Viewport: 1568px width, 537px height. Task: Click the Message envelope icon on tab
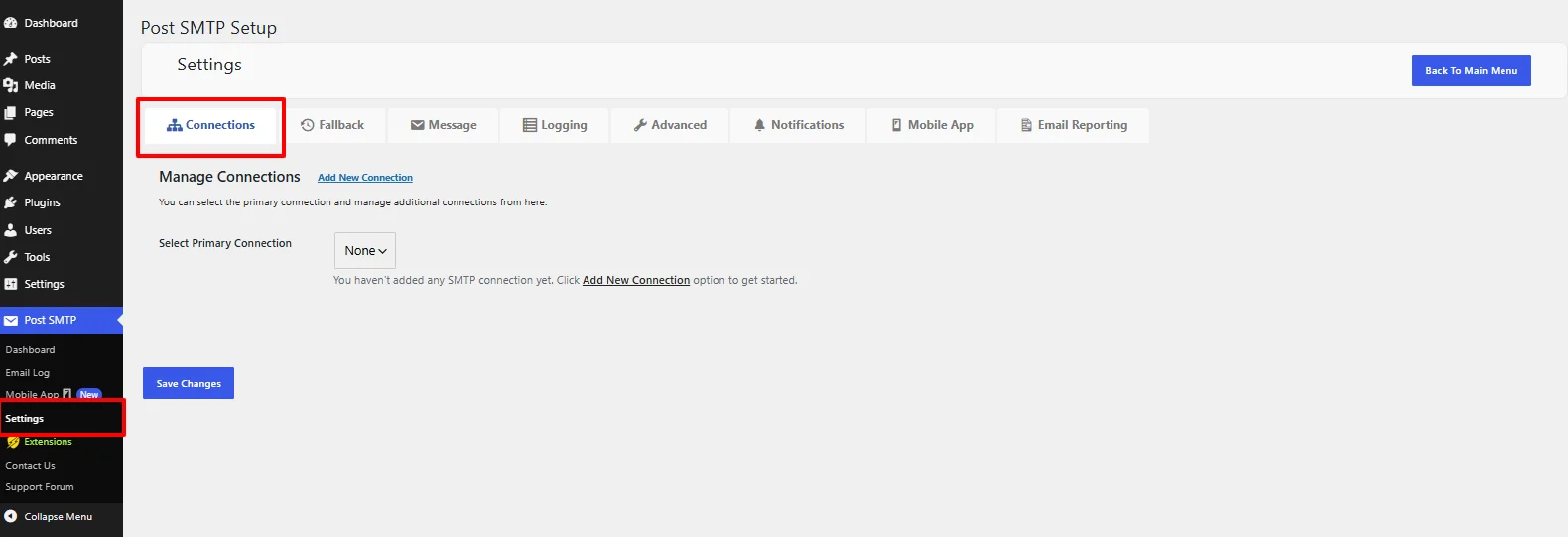click(x=418, y=125)
